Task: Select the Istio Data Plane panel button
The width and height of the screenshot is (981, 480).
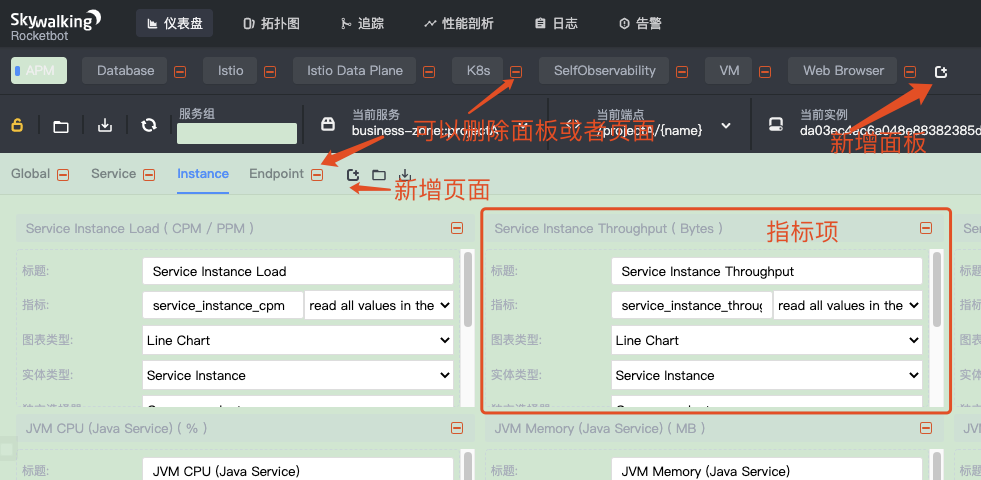Action: 355,71
